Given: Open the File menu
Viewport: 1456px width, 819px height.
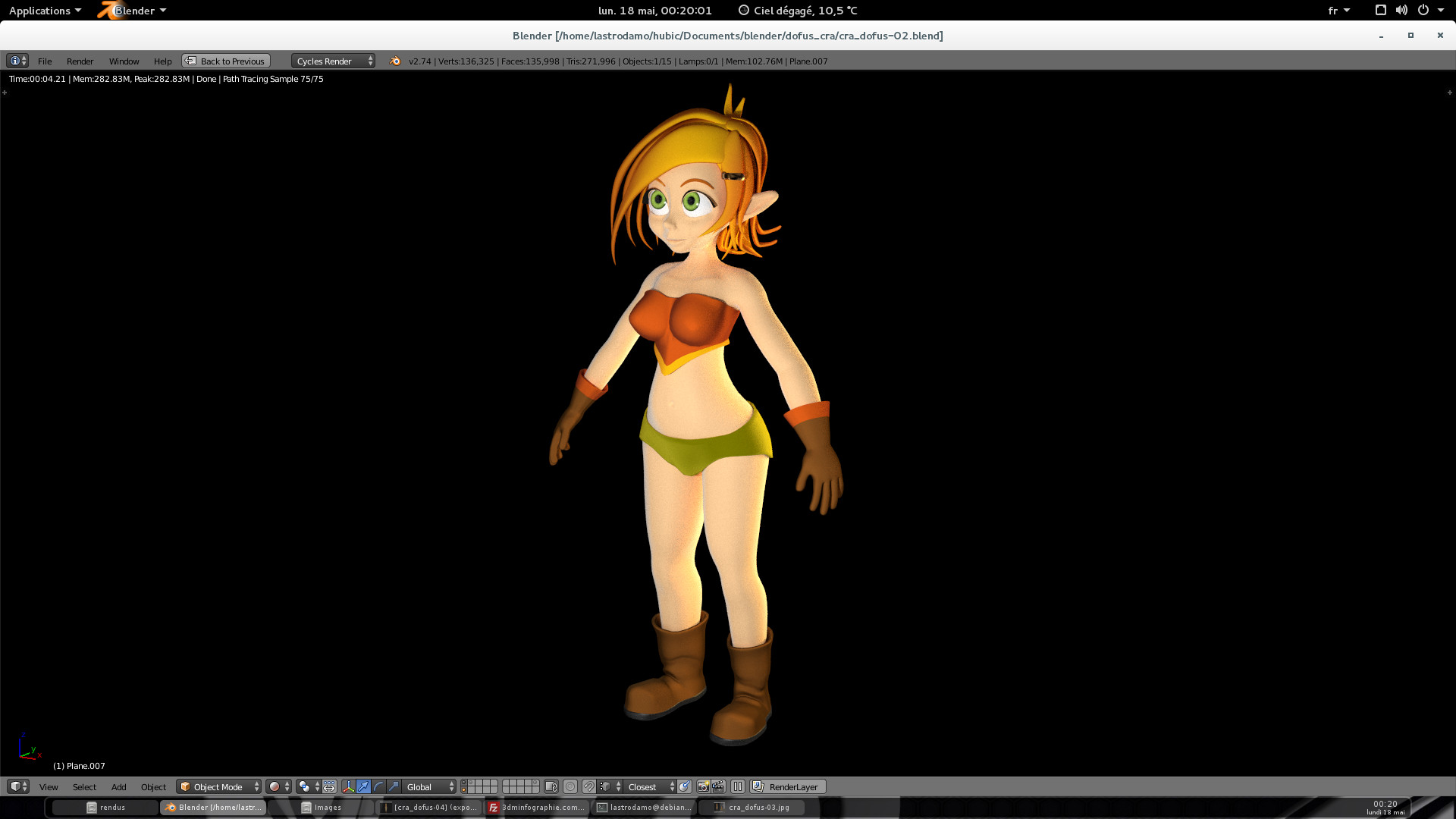Looking at the screenshot, I should coord(45,61).
